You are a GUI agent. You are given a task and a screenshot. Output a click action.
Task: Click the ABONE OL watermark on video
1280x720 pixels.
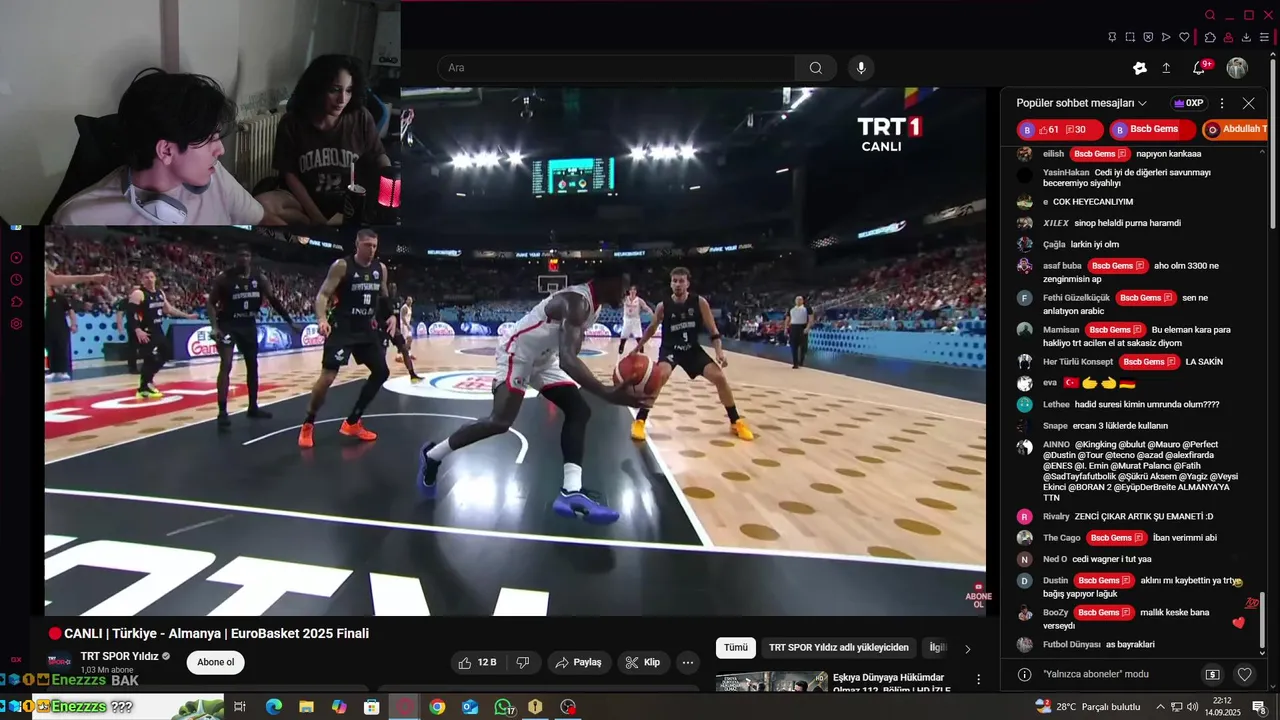click(x=978, y=596)
